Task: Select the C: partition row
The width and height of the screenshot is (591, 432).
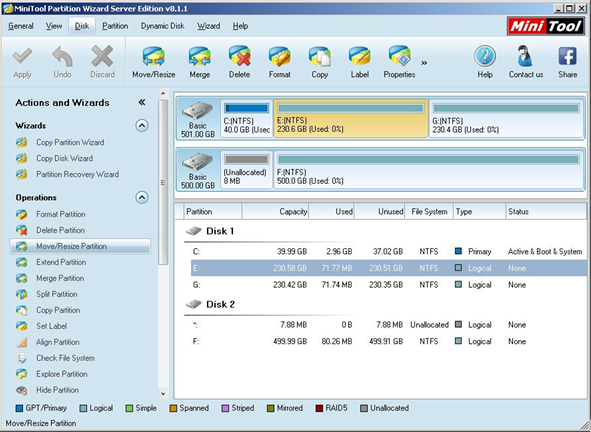Action: (x=389, y=251)
